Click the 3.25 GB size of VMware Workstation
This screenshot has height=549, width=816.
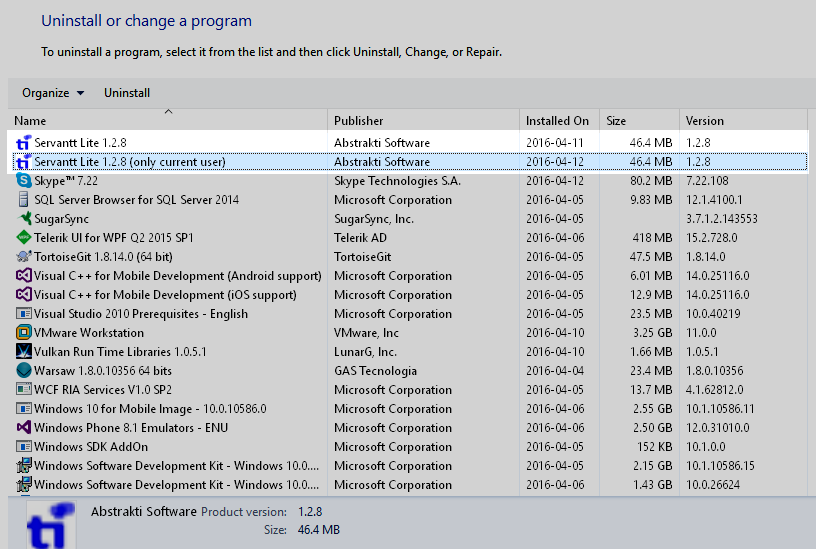click(653, 333)
